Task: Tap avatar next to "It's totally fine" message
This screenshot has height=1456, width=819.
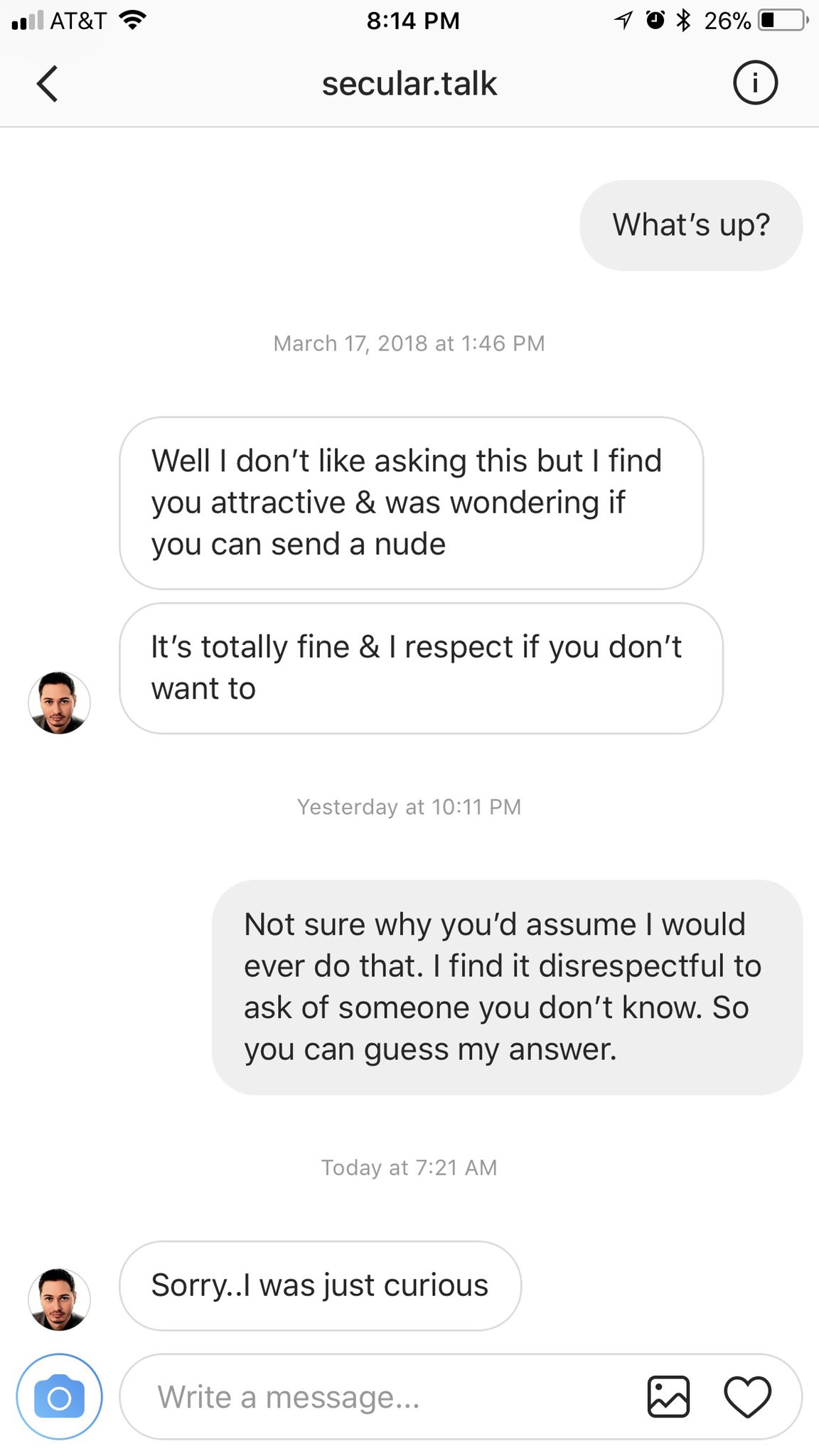Action: [x=59, y=702]
